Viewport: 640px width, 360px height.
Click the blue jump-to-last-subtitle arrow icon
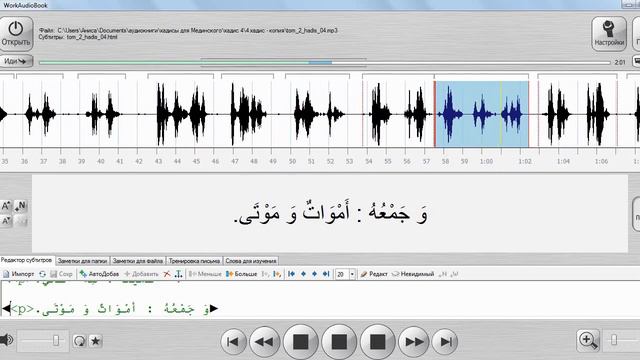[326, 274]
